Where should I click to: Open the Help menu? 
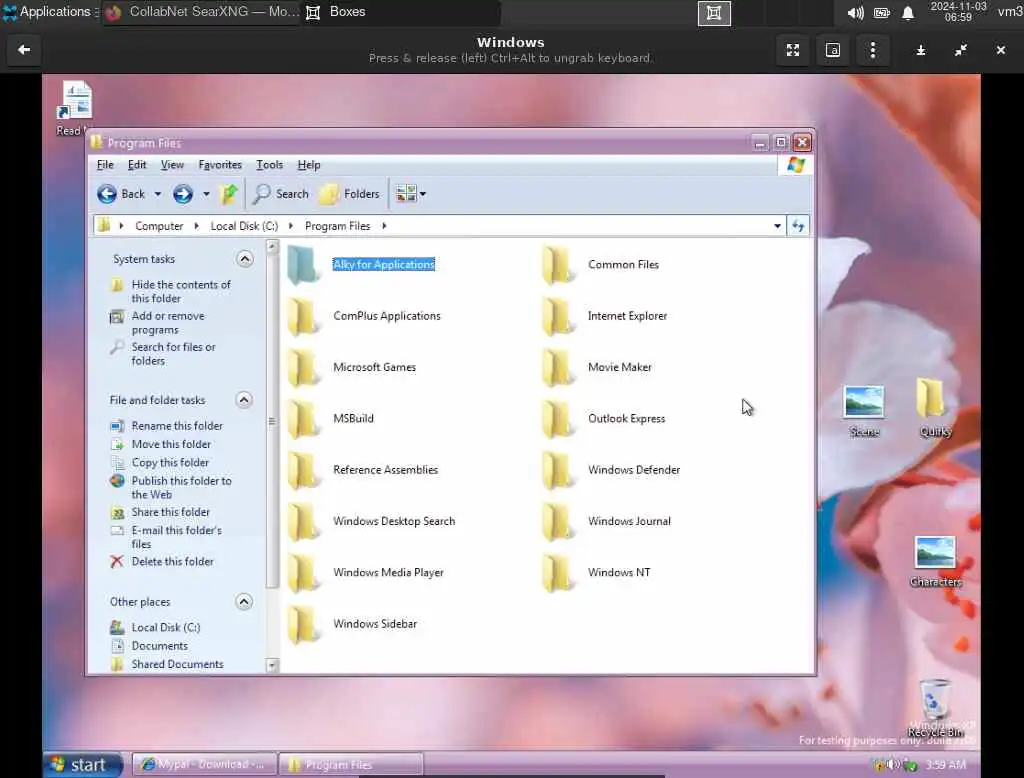309,165
